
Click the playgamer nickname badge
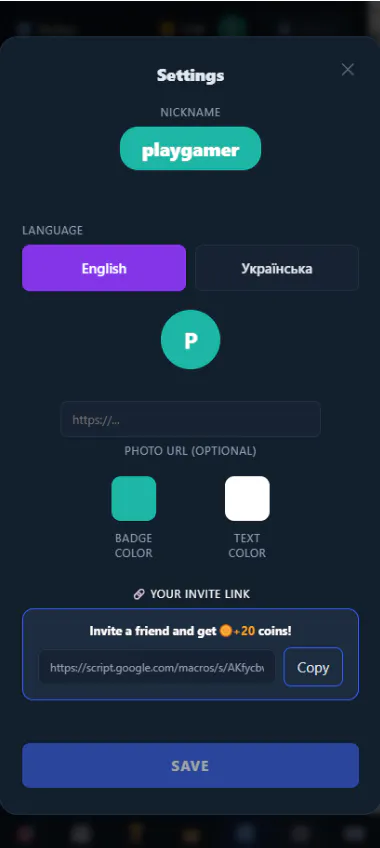(x=190, y=149)
